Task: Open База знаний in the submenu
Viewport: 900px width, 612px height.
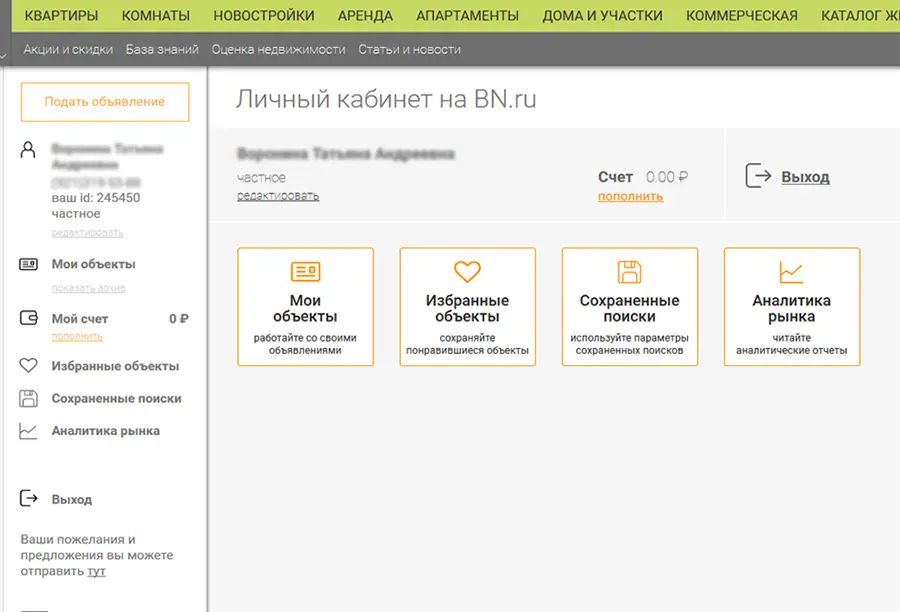Action: [x=162, y=49]
